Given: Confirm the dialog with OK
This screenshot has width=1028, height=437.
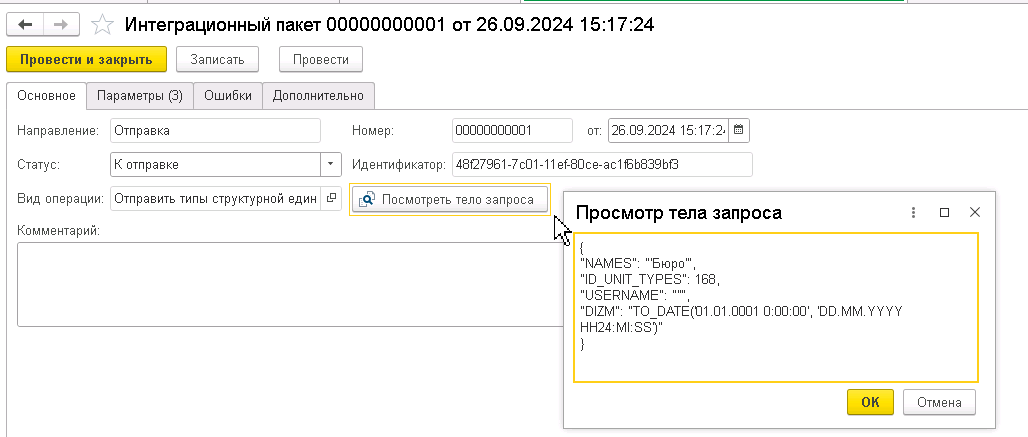Looking at the screenshot, I should coord(870,402).
